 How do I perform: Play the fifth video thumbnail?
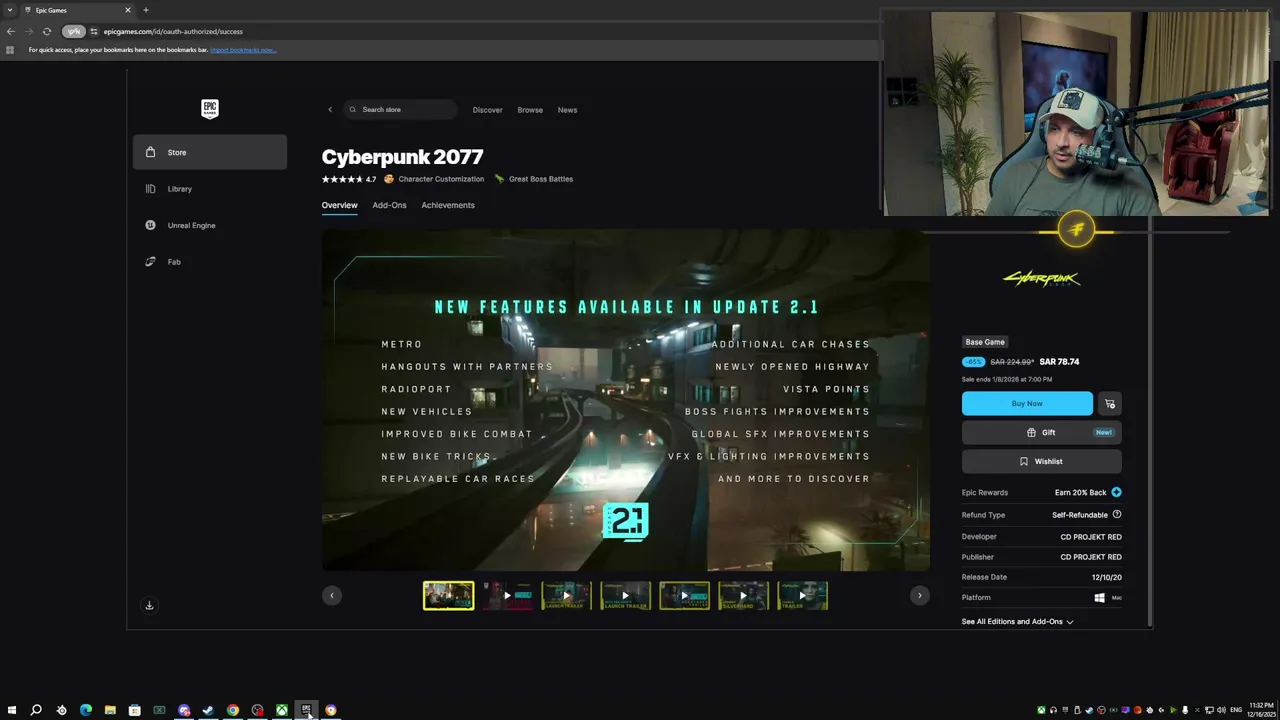(x=684, y=596)
